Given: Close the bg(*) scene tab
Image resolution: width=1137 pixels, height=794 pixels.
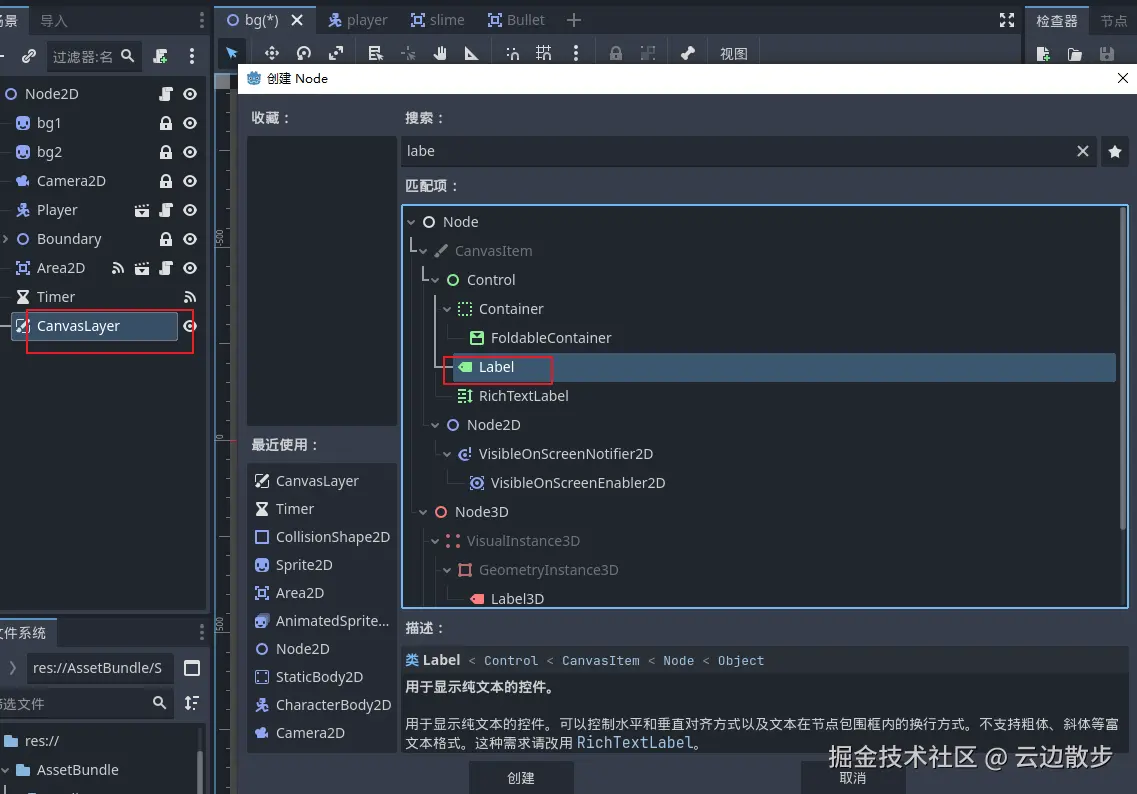Looking at the screenshot, I should coord(297,20).
